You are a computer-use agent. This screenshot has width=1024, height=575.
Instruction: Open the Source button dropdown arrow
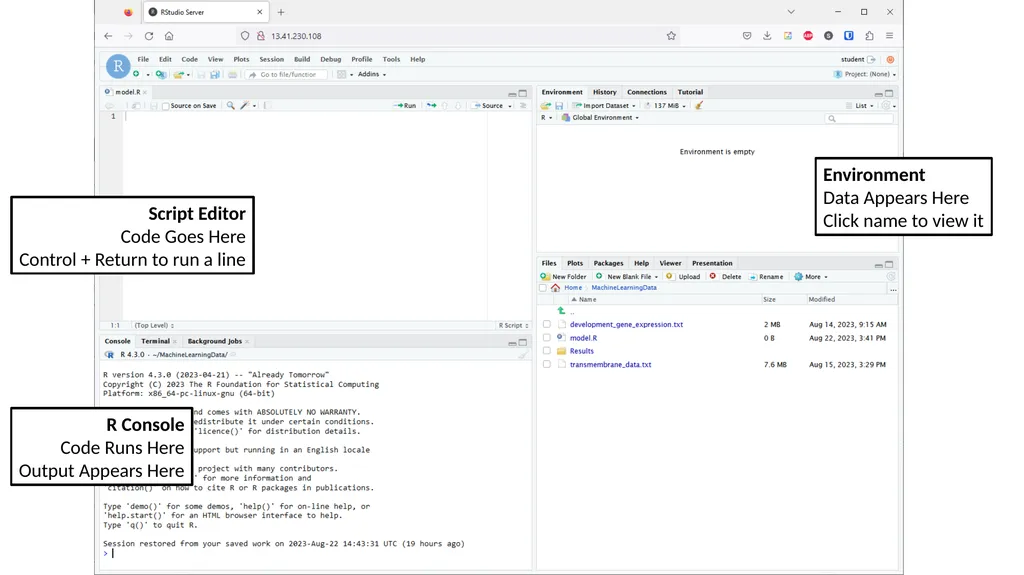pos(510,106)
